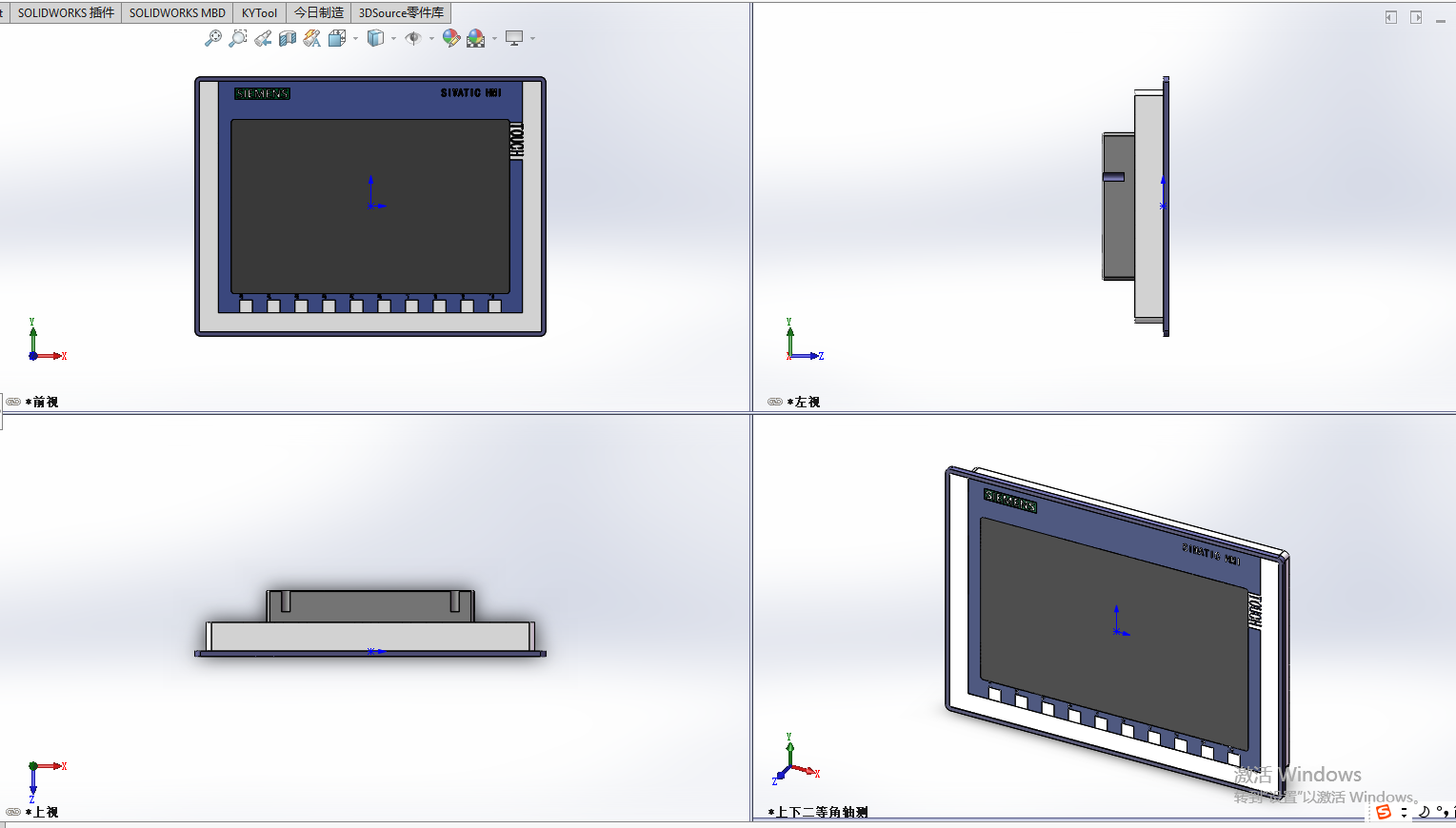
Task: Click the Sogou moon mode icon
Action: point(1424,812)
